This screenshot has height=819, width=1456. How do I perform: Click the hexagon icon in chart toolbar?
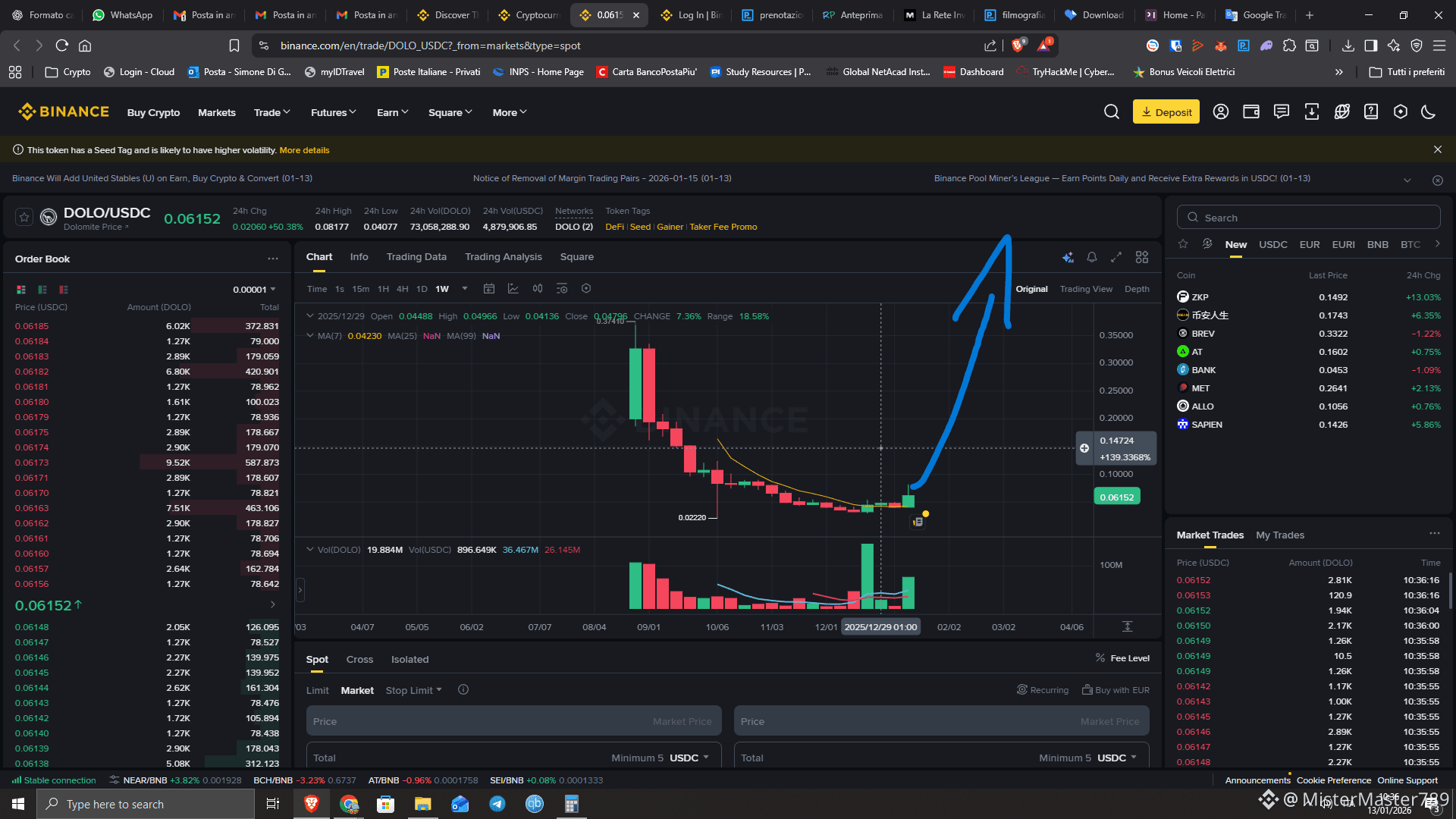586,289
